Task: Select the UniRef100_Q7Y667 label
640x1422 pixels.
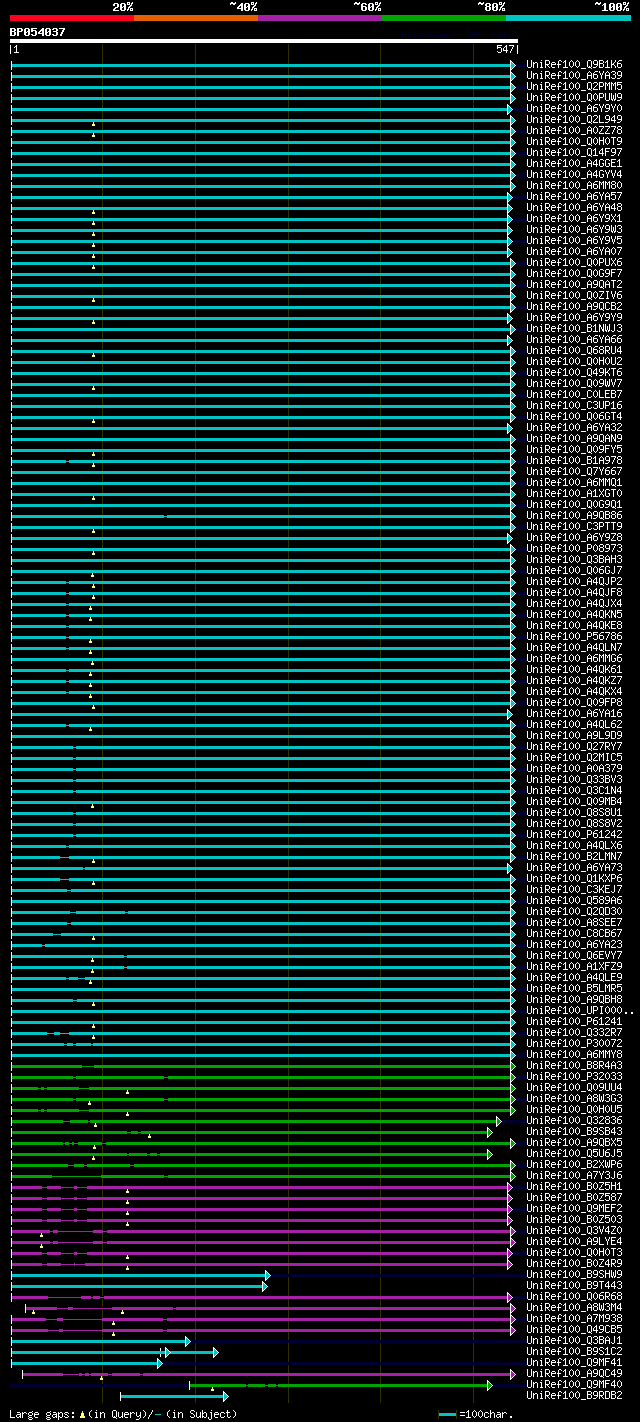Action: pyautogui.click(x=574, y=471)
